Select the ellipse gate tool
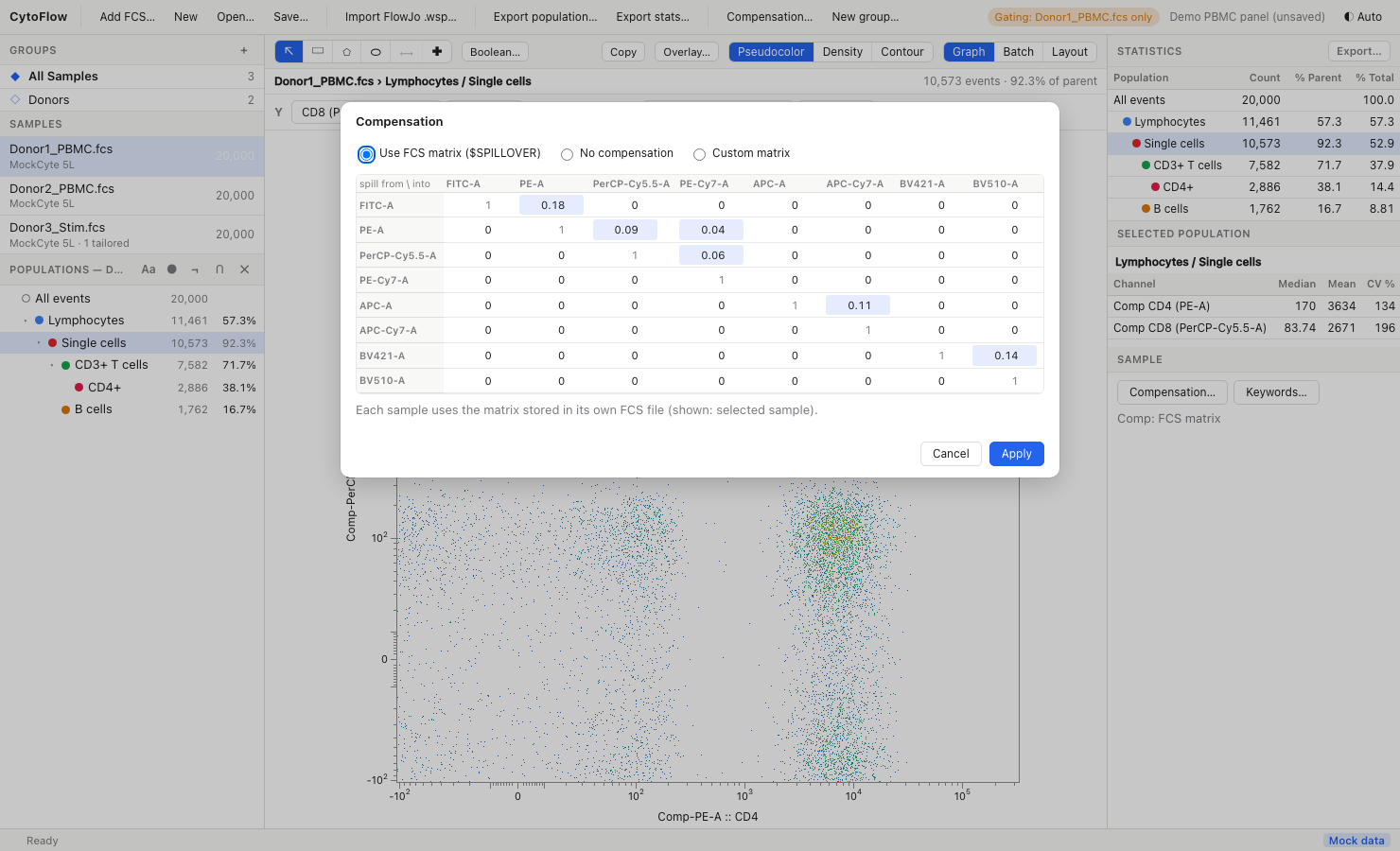 point(376,52)
